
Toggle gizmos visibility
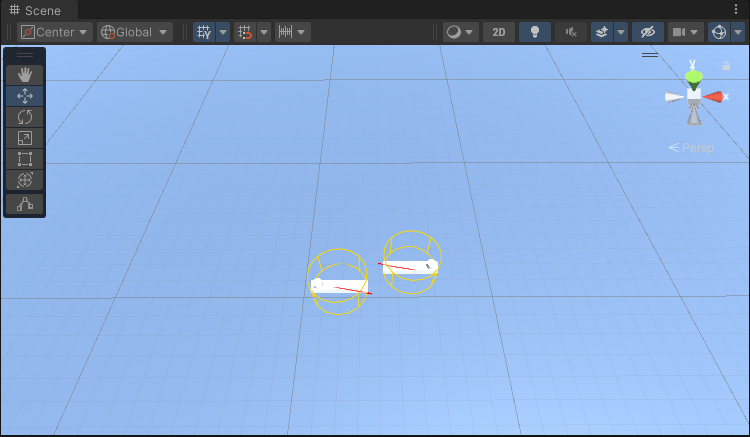pos(719,32)
